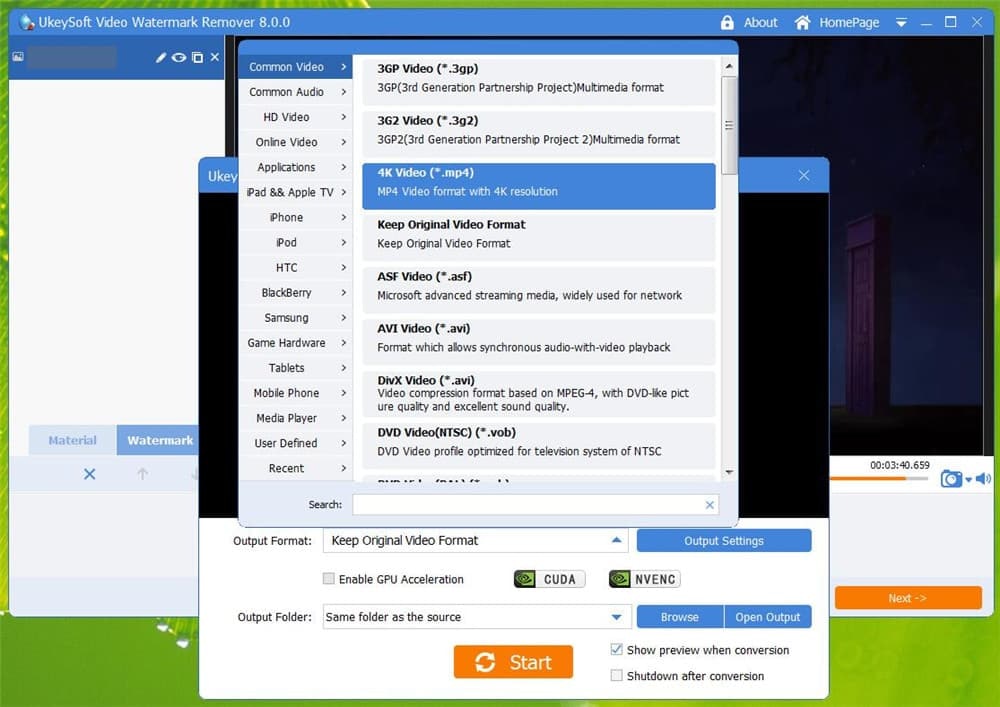Clear the search field with the X icon
Viewport: 1000px width, 707px height.
point(709,505)
